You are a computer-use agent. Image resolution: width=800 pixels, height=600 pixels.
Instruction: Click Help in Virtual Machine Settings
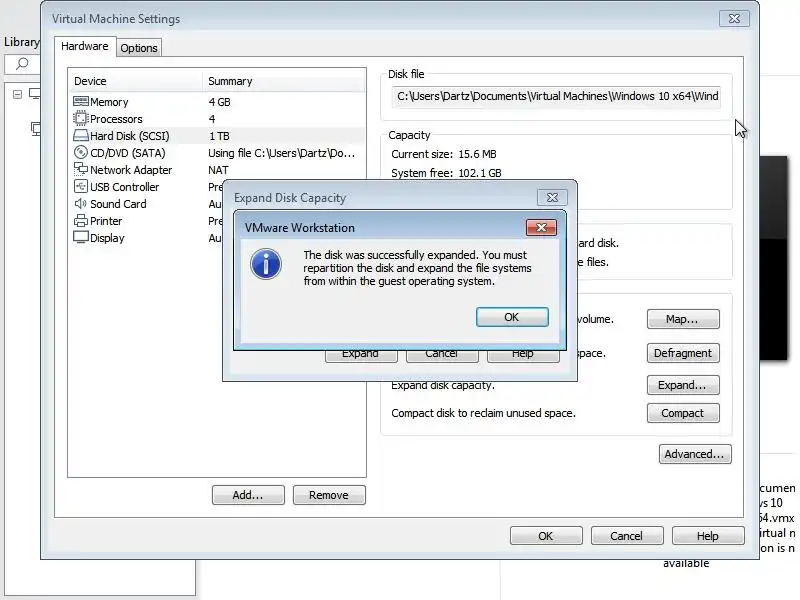(x=708, y=536)
